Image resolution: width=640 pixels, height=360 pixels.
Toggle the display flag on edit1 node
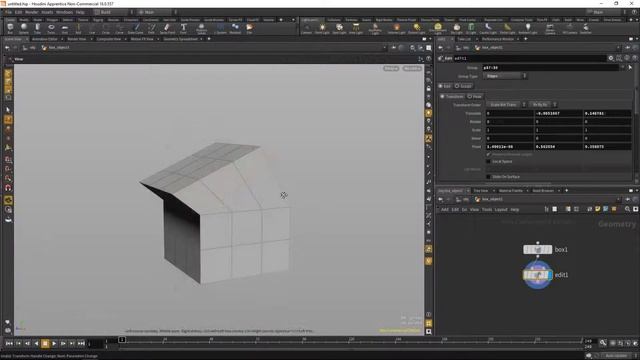[550, 275]
